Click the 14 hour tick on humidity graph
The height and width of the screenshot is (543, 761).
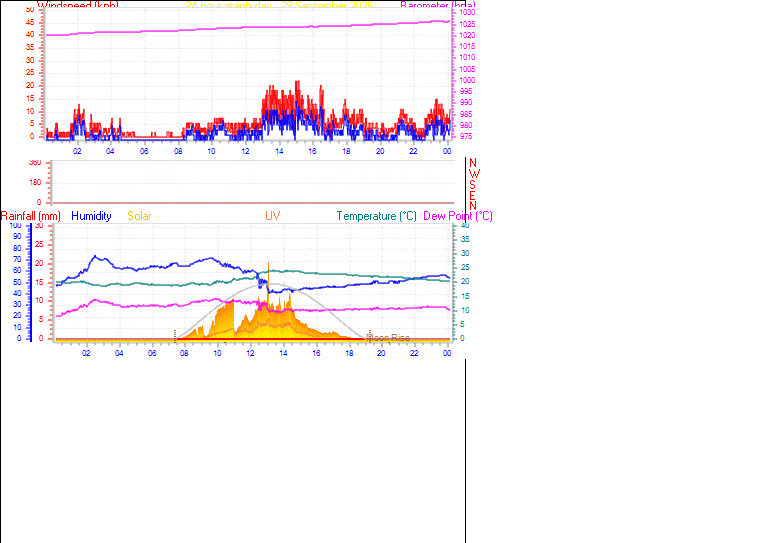pyautogui.click(x=283, y=353)
